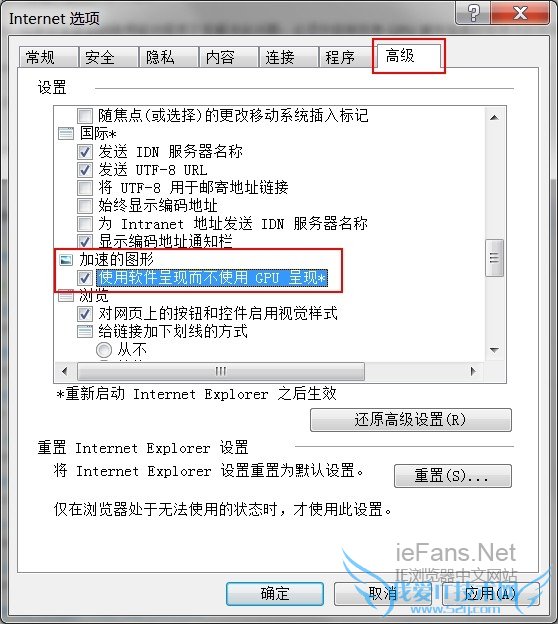Toggle 将 UTF-8 用于邮寄地址链接 checkbox

pos(84,187)
